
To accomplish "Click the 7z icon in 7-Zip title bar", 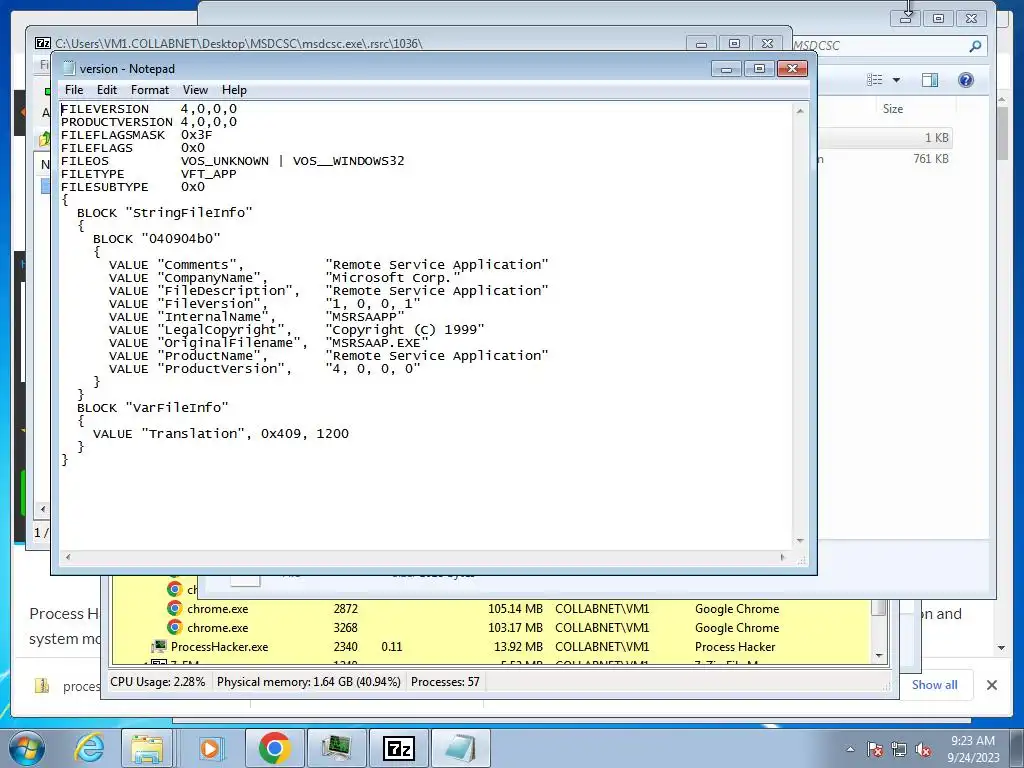I will pyautogui.click(x=43, y=43).
